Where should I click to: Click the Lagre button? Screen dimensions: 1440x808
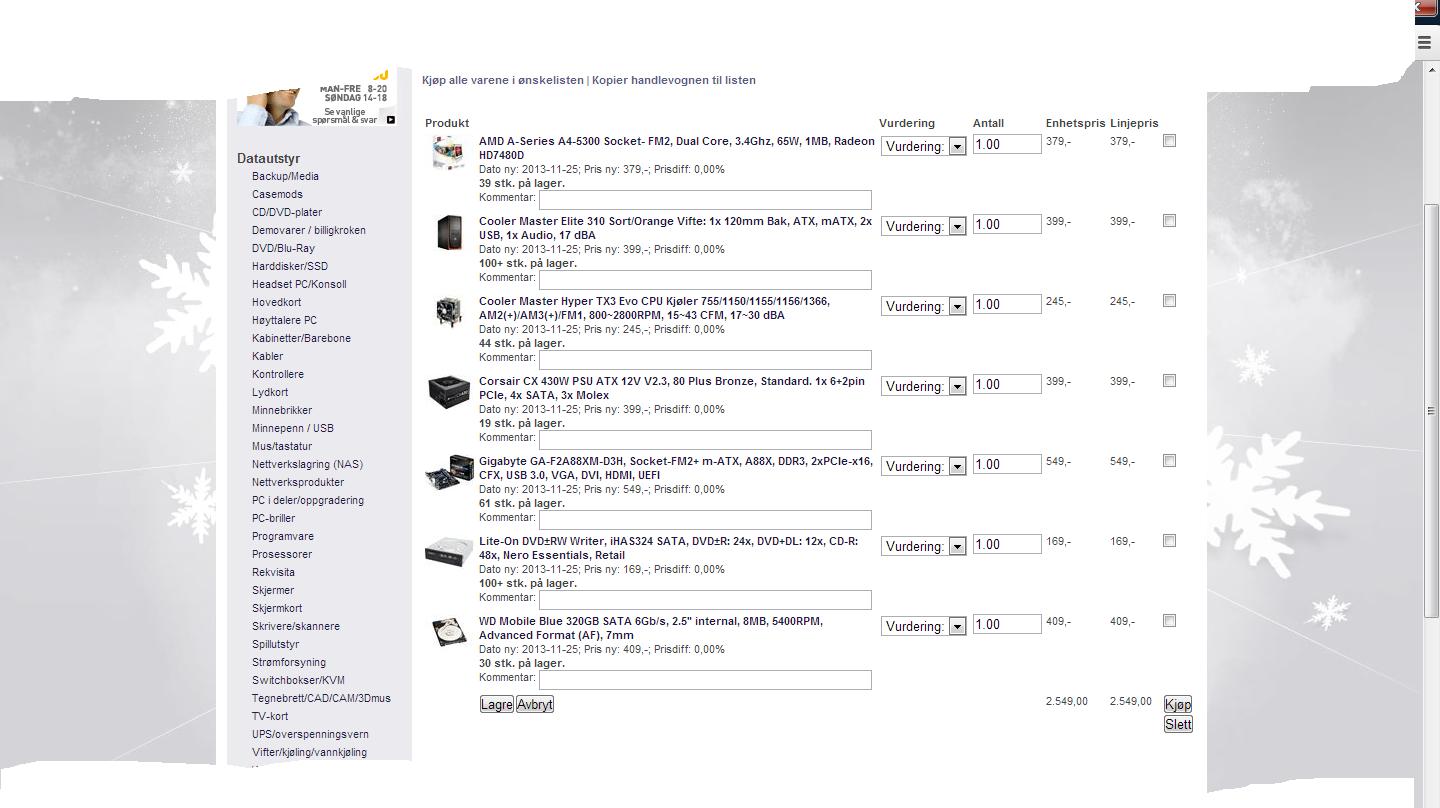point(496,704)
